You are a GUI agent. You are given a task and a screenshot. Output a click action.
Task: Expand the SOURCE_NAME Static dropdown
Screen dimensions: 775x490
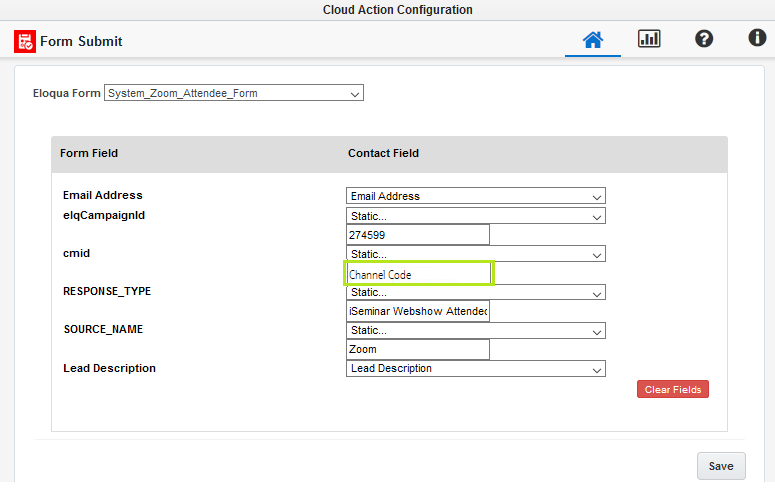pos(475,331)
